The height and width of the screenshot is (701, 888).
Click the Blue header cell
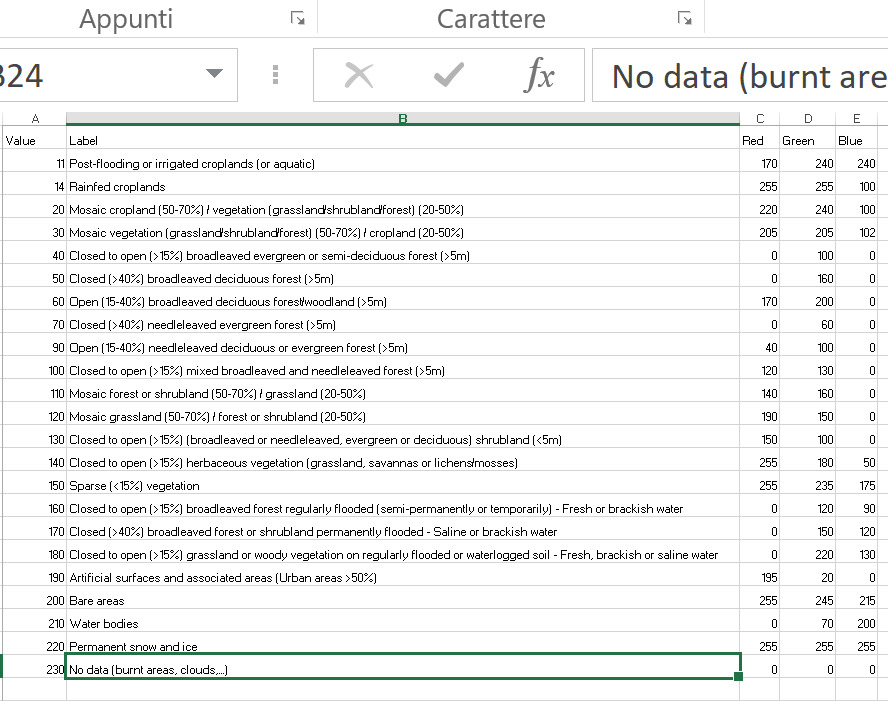click(x=856, y=140)
